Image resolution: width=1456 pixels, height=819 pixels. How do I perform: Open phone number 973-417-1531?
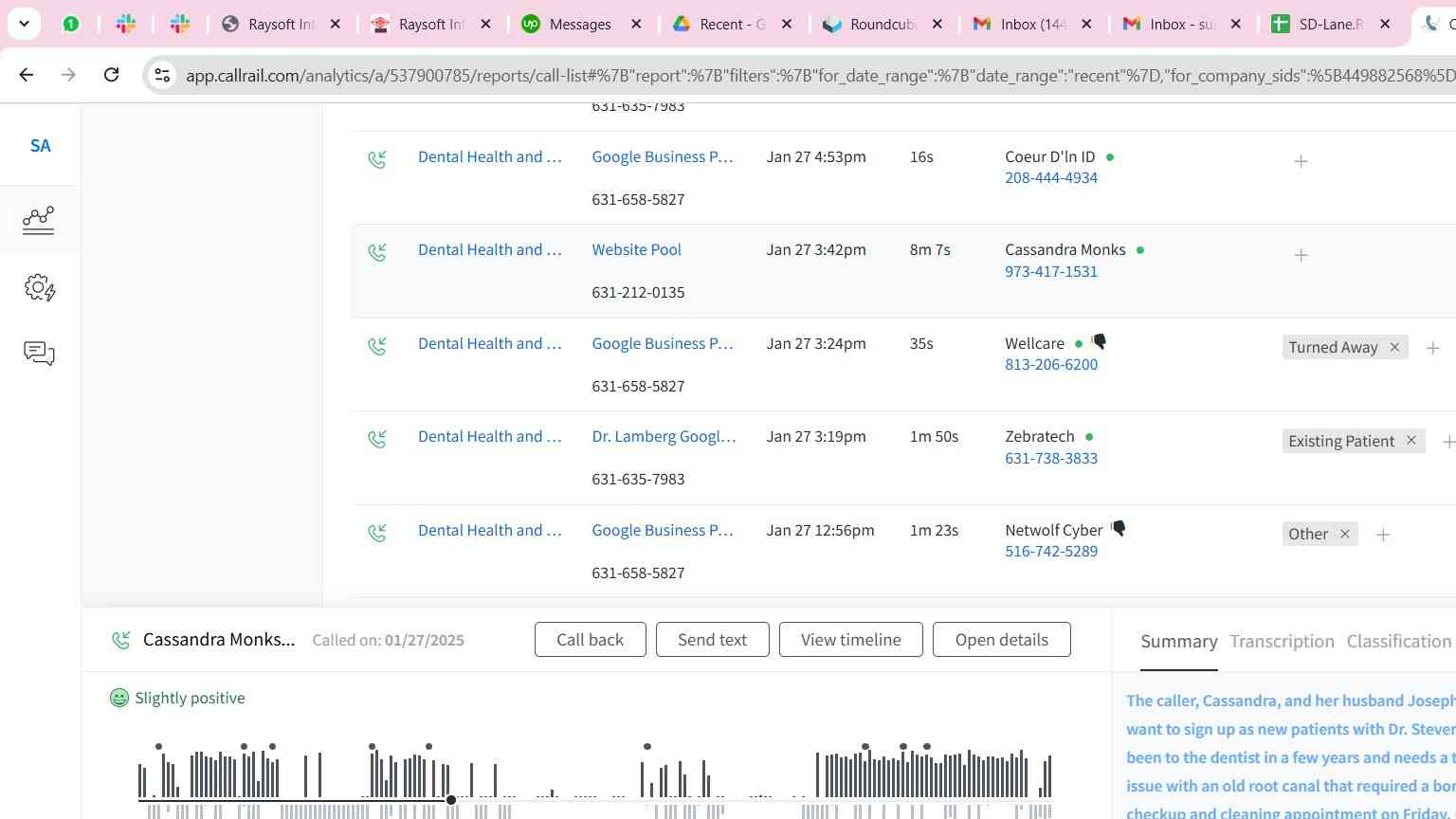[1051, 271]
